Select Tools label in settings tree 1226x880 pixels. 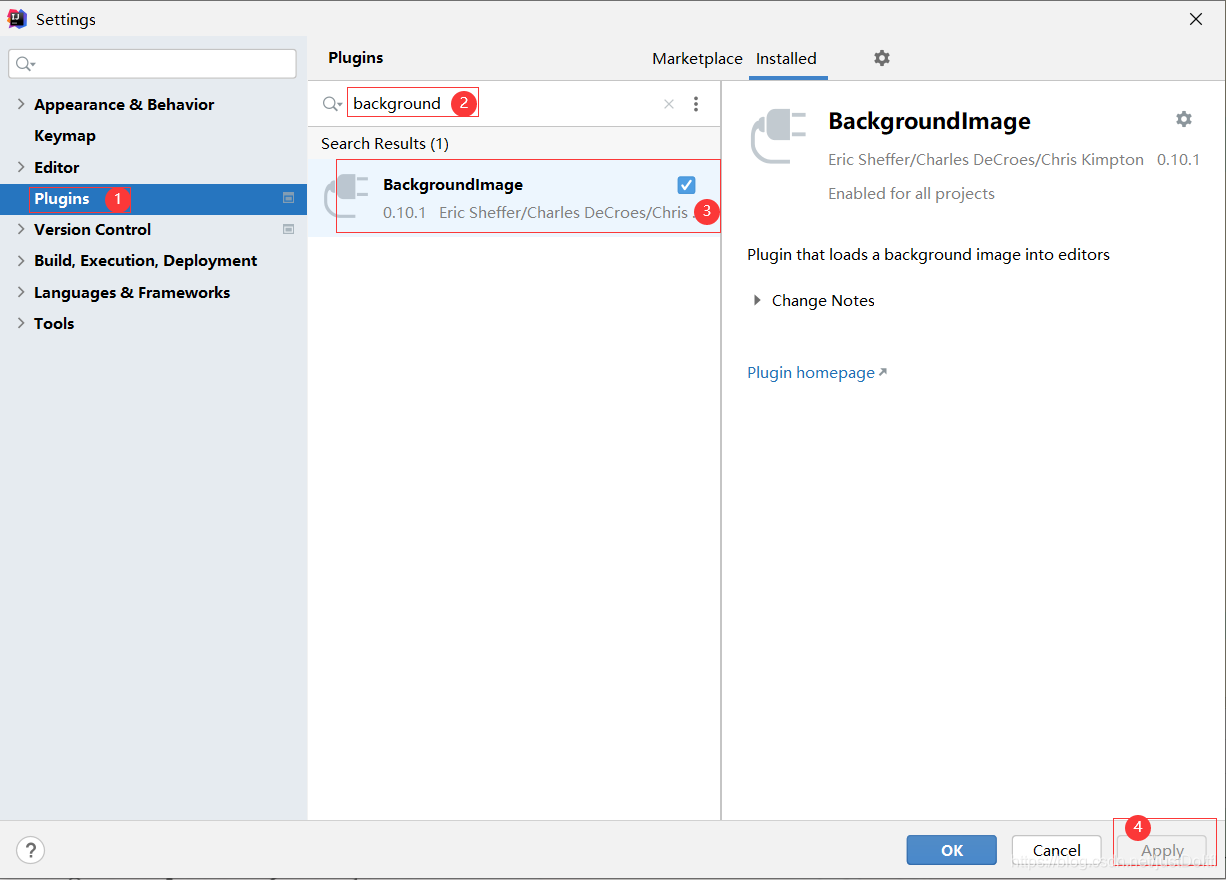coord(54,323)
